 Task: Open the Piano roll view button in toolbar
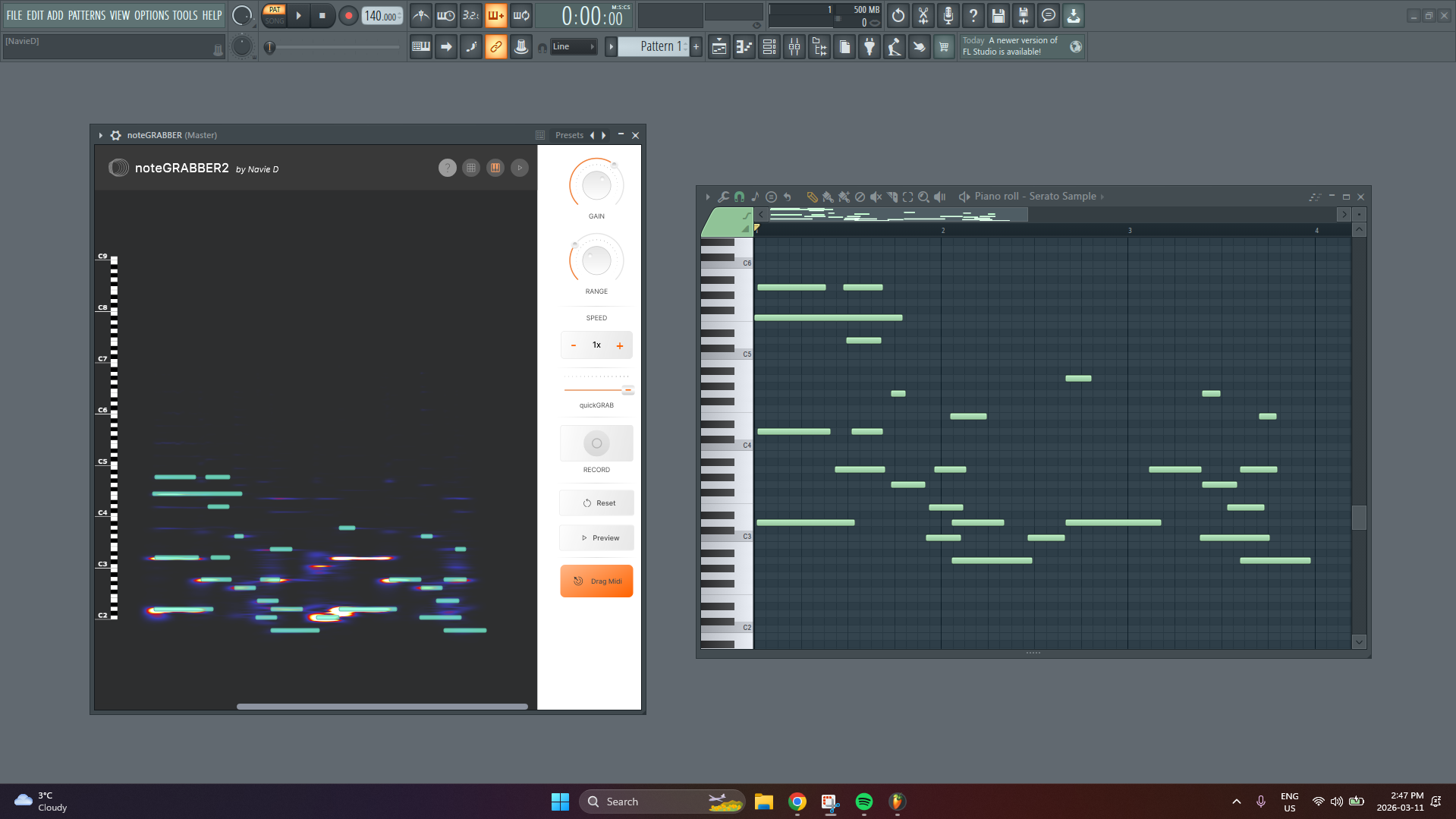click(744, 47)
